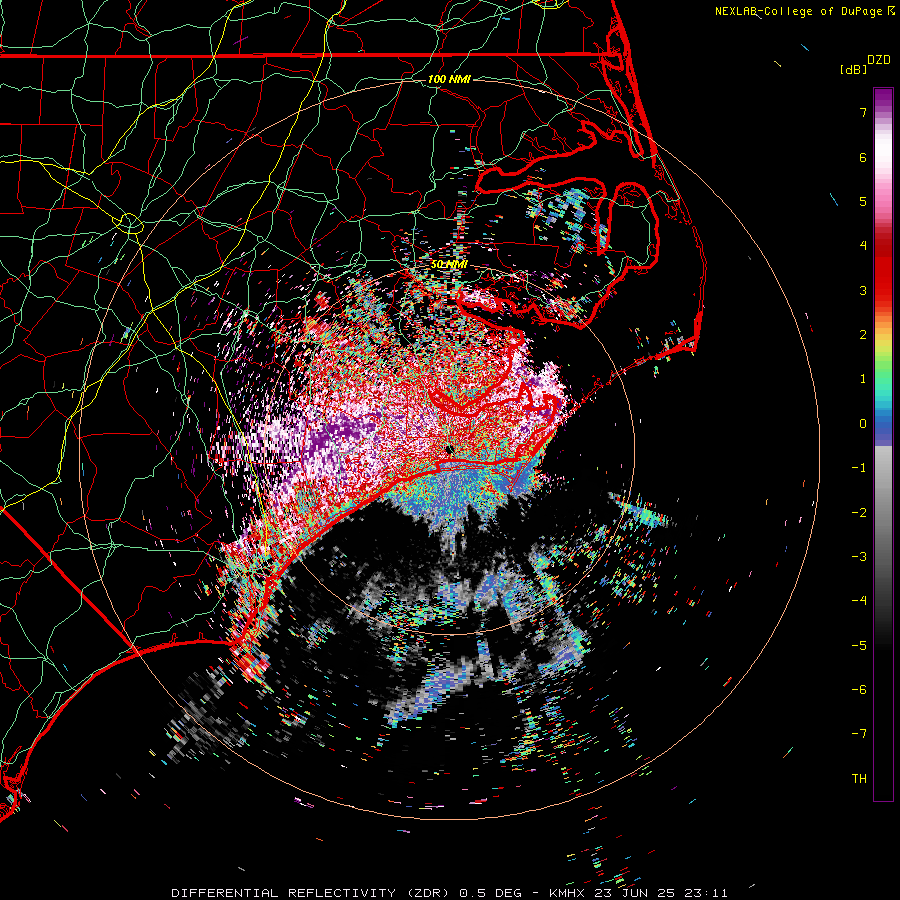The height and width of the screenshot is (900, 900).
Task: Select the 3 dB legend value
Action: pos(863,290)
